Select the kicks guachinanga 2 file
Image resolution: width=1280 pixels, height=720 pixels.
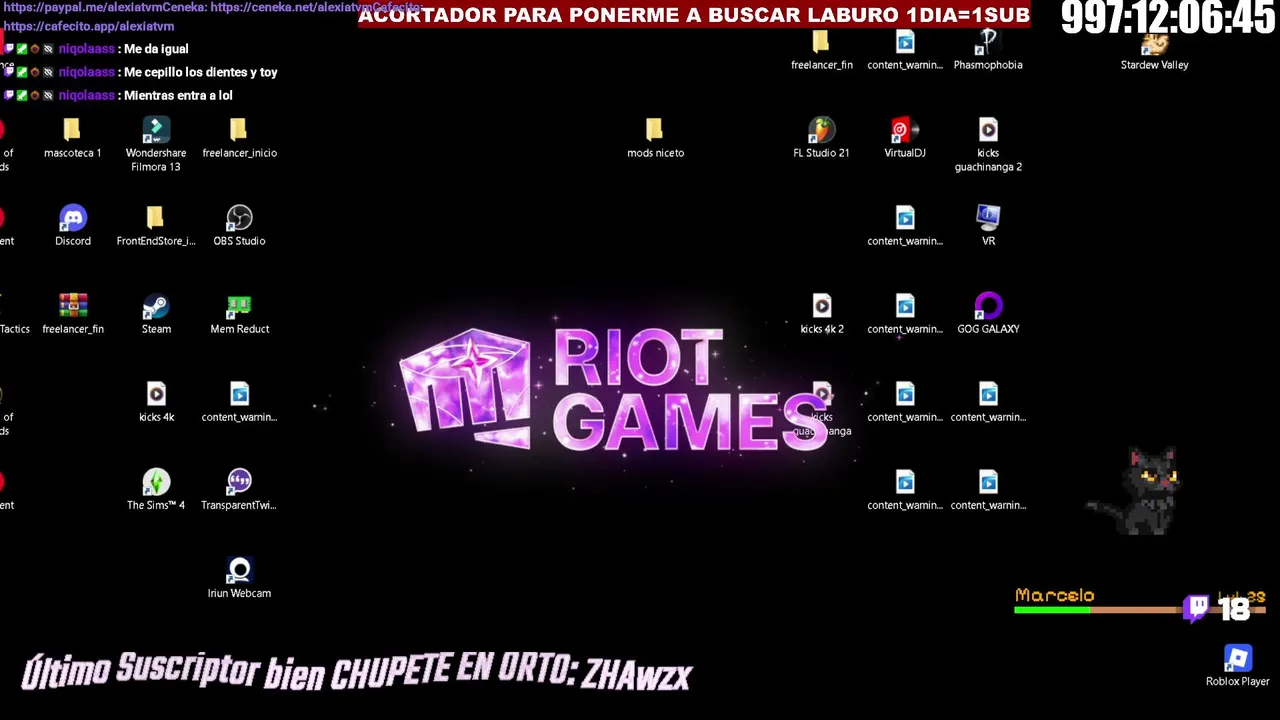coord(988,145)
